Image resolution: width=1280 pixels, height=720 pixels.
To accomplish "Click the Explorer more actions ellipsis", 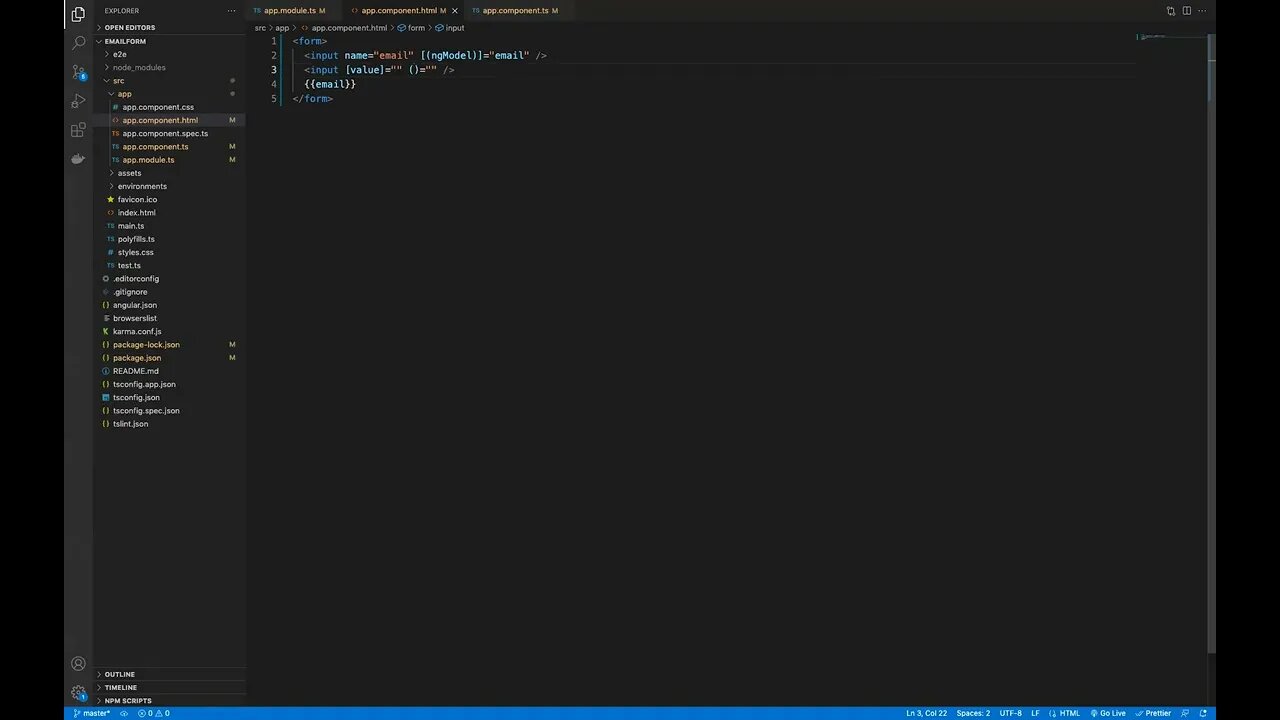I will click(232, 11).
